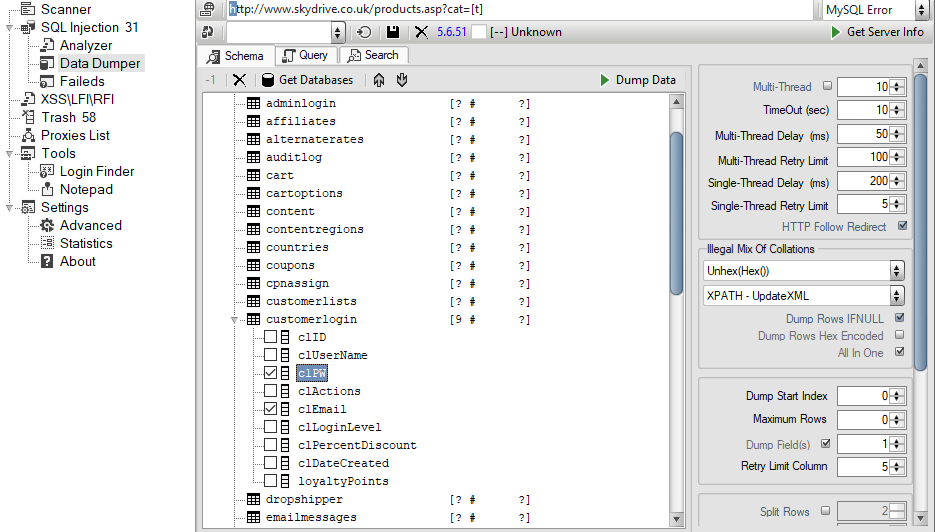
Task: Click the down arrow icon in the schema toolbar
Action: click(402, 80)
